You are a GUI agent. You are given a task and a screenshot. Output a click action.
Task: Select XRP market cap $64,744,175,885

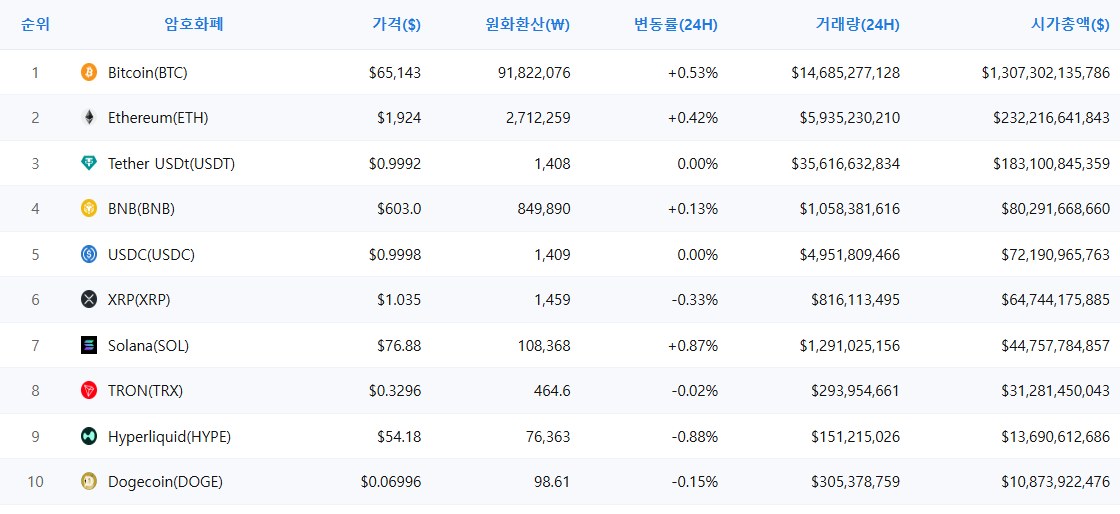tap(1056, 300)
